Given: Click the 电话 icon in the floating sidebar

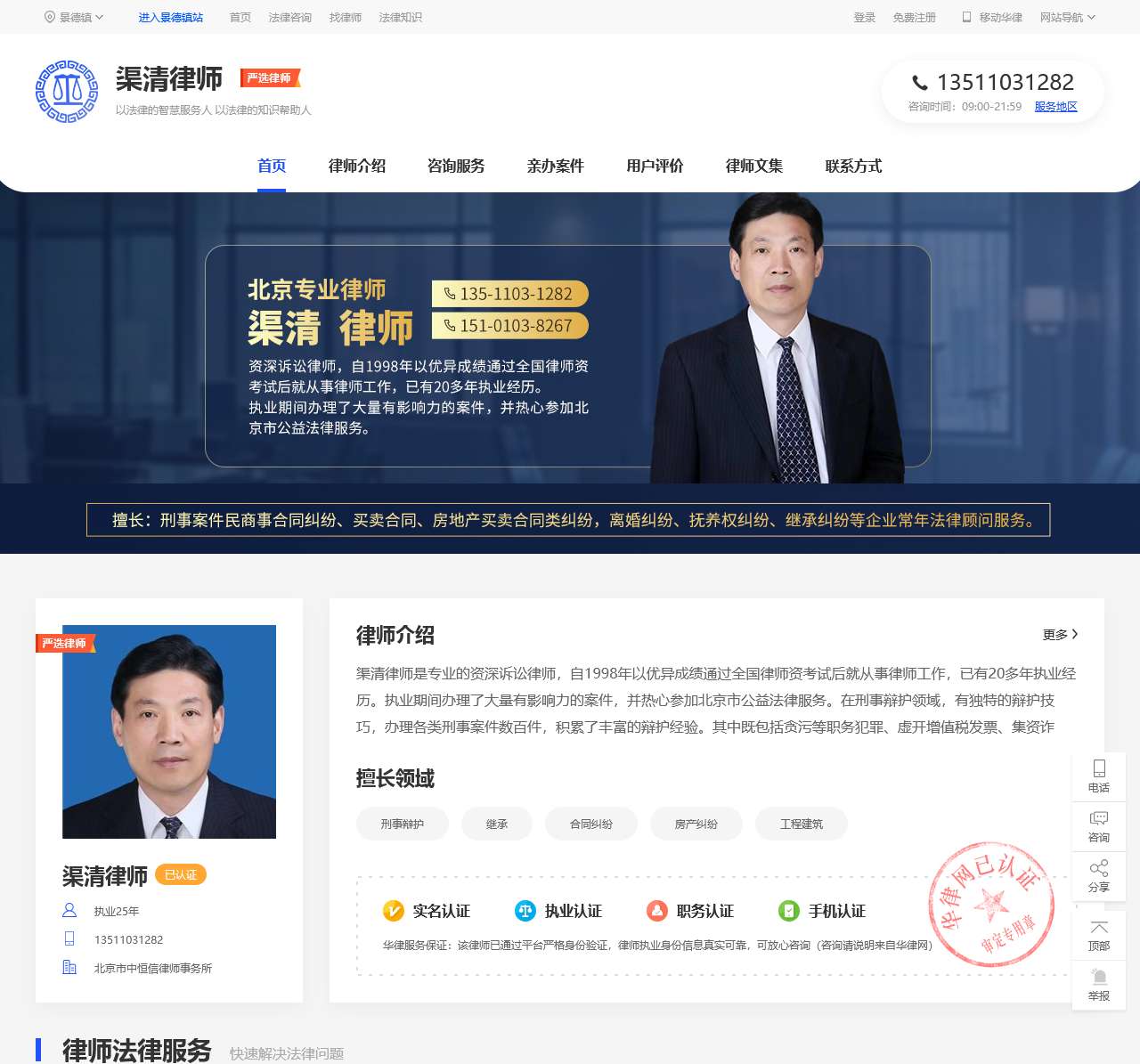Looking at the screenshot, I should coord(1099,769).
